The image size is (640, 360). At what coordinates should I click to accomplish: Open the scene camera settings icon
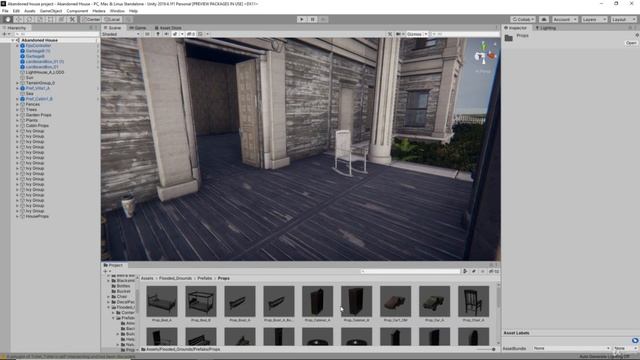pyautogui.click(x=398, y=34)
